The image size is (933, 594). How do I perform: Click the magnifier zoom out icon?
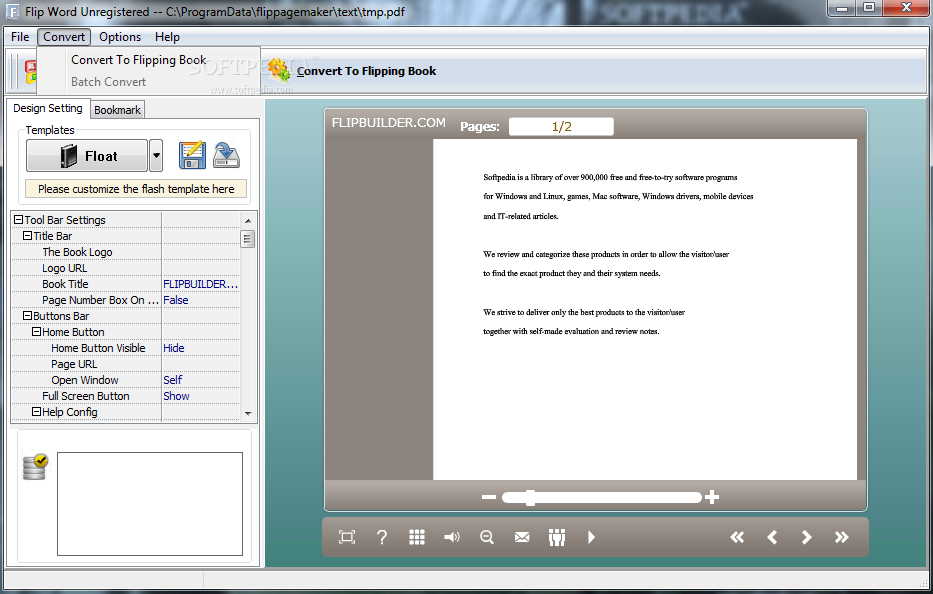(487, 537)
